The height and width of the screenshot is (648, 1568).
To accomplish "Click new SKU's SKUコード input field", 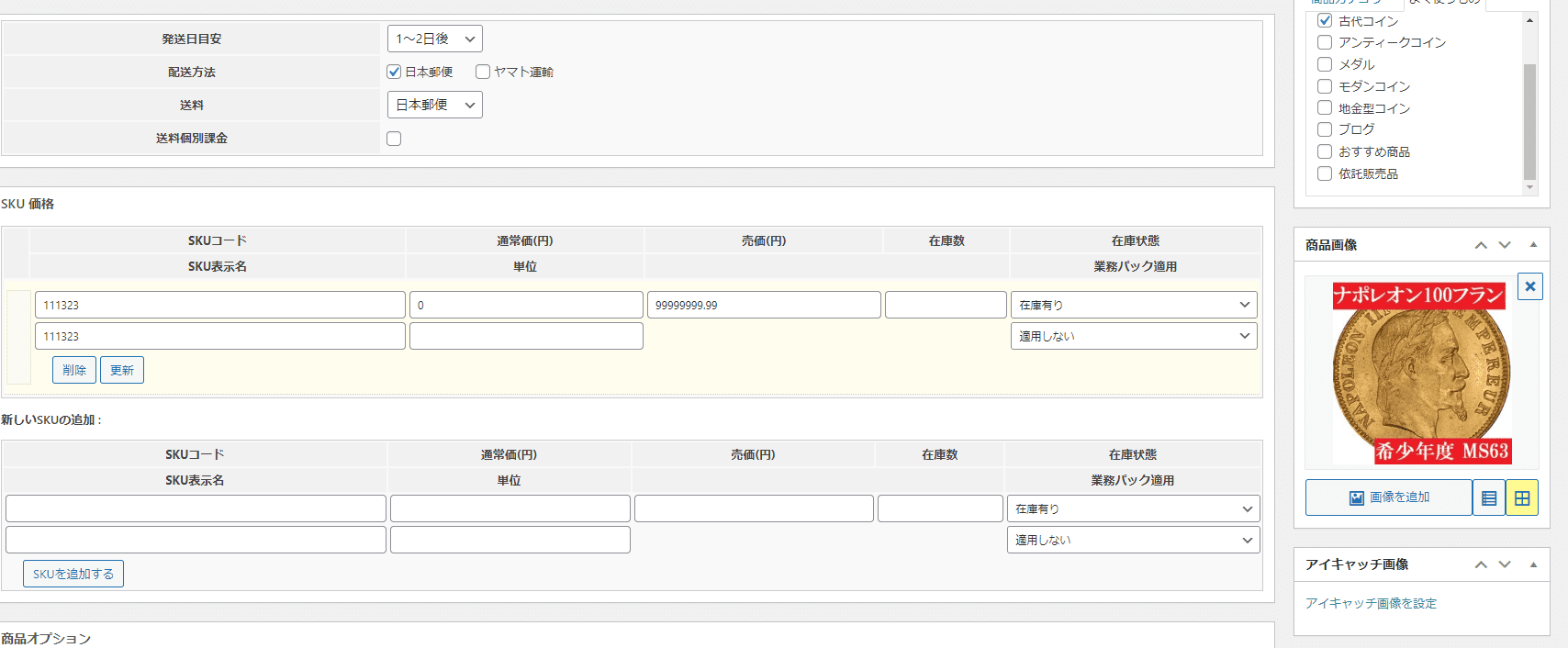I will [x=196, y=508].
